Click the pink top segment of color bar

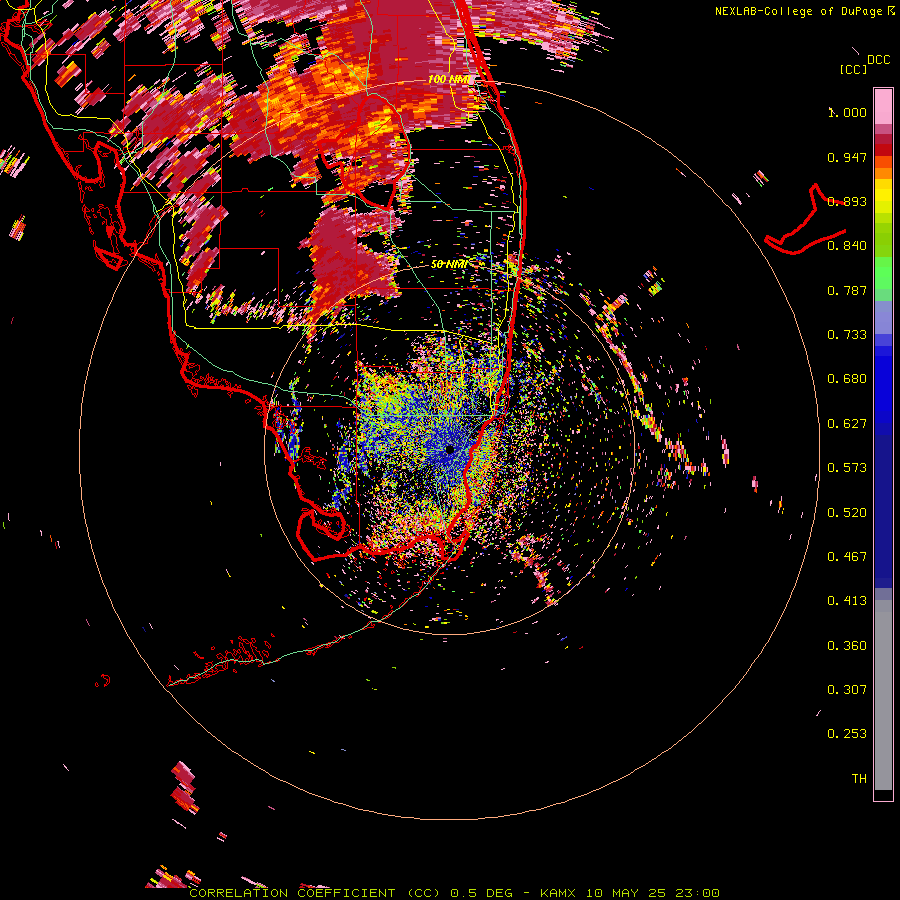pos(883,107)
